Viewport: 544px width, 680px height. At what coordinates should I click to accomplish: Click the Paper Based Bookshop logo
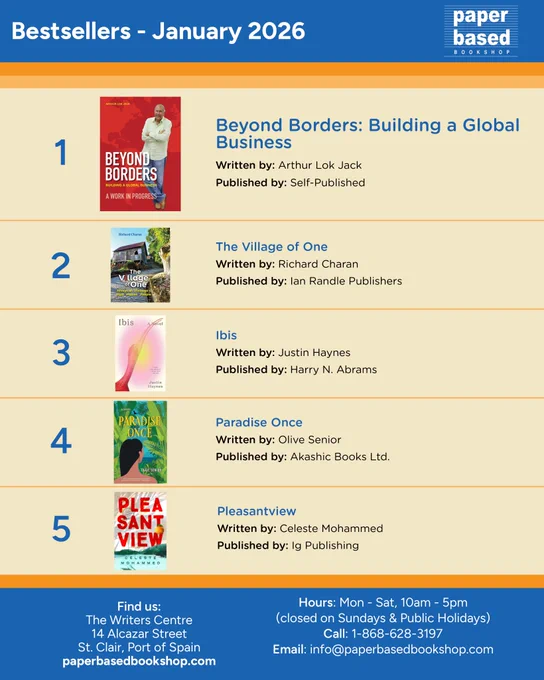[481, 31]
